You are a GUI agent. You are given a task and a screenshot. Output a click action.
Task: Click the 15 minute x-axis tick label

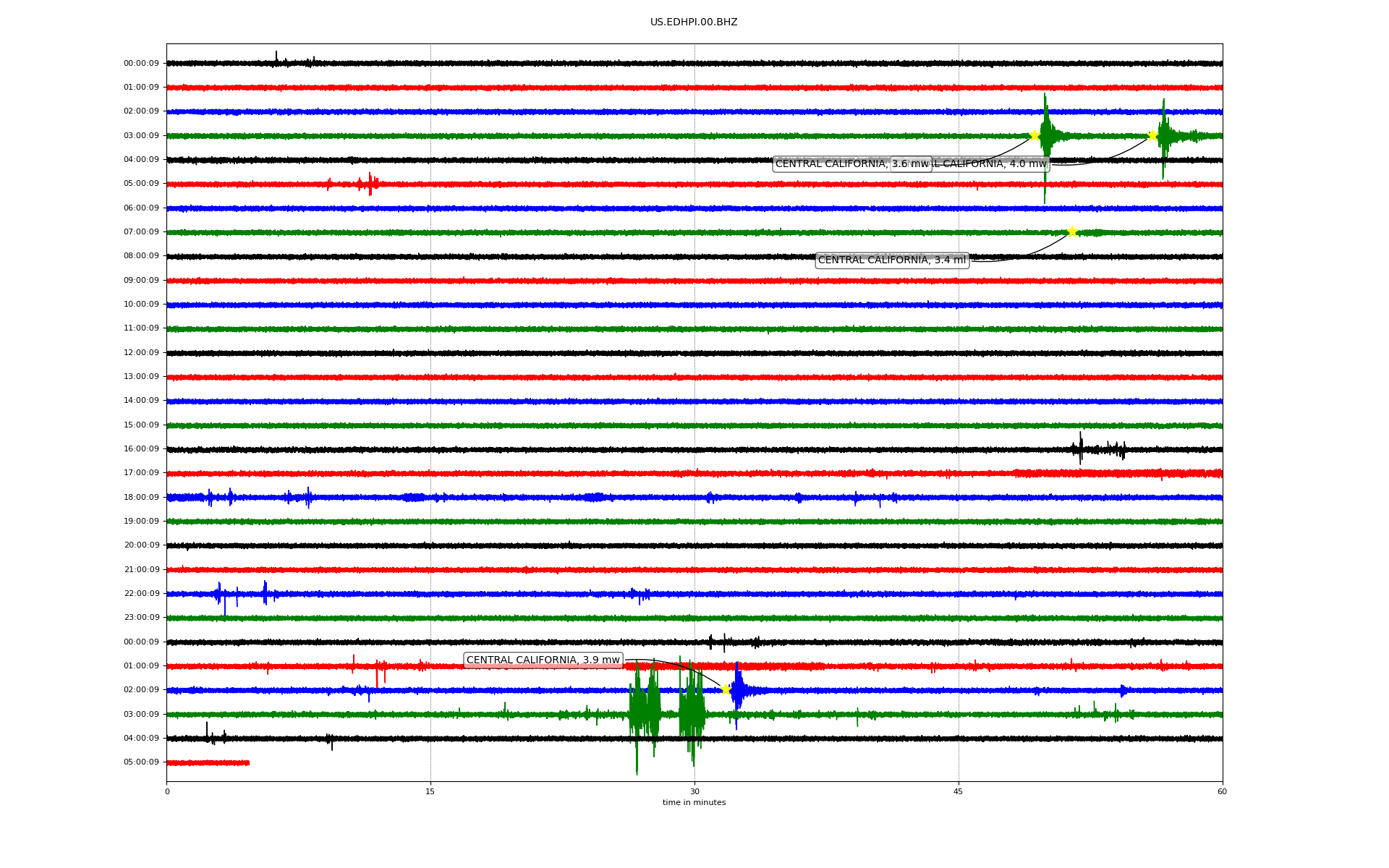click(x=430, y=791)
